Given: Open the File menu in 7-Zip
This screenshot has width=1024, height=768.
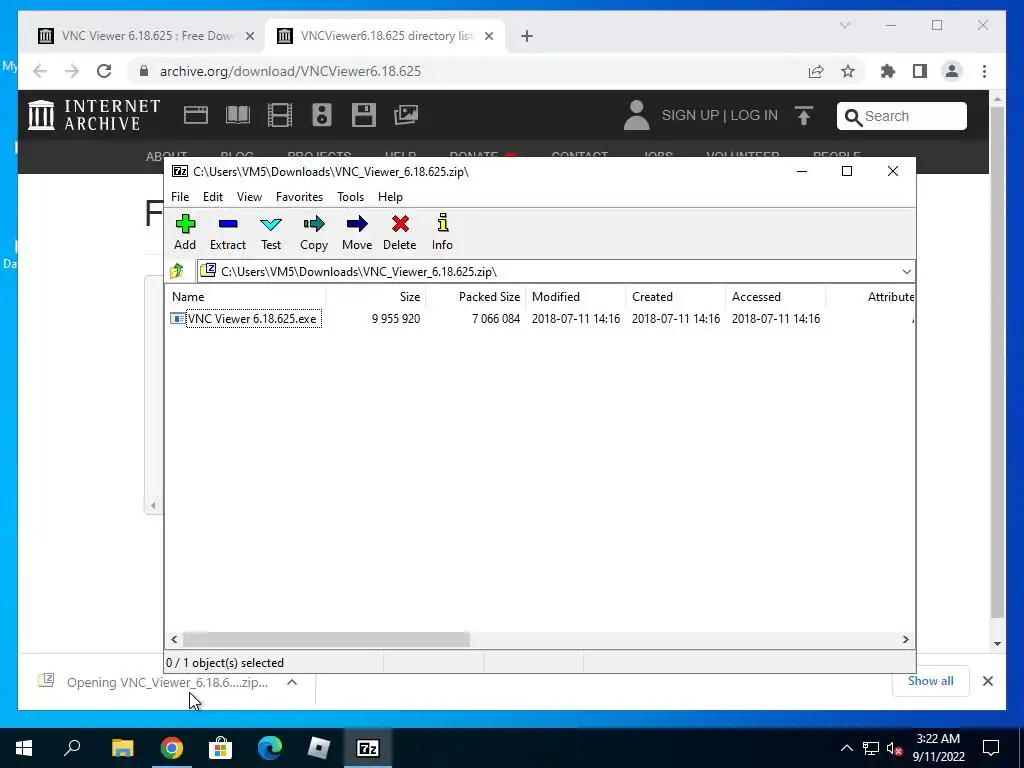Looking at the screenshot, I should pyautogui.click(x=180, y=197).
